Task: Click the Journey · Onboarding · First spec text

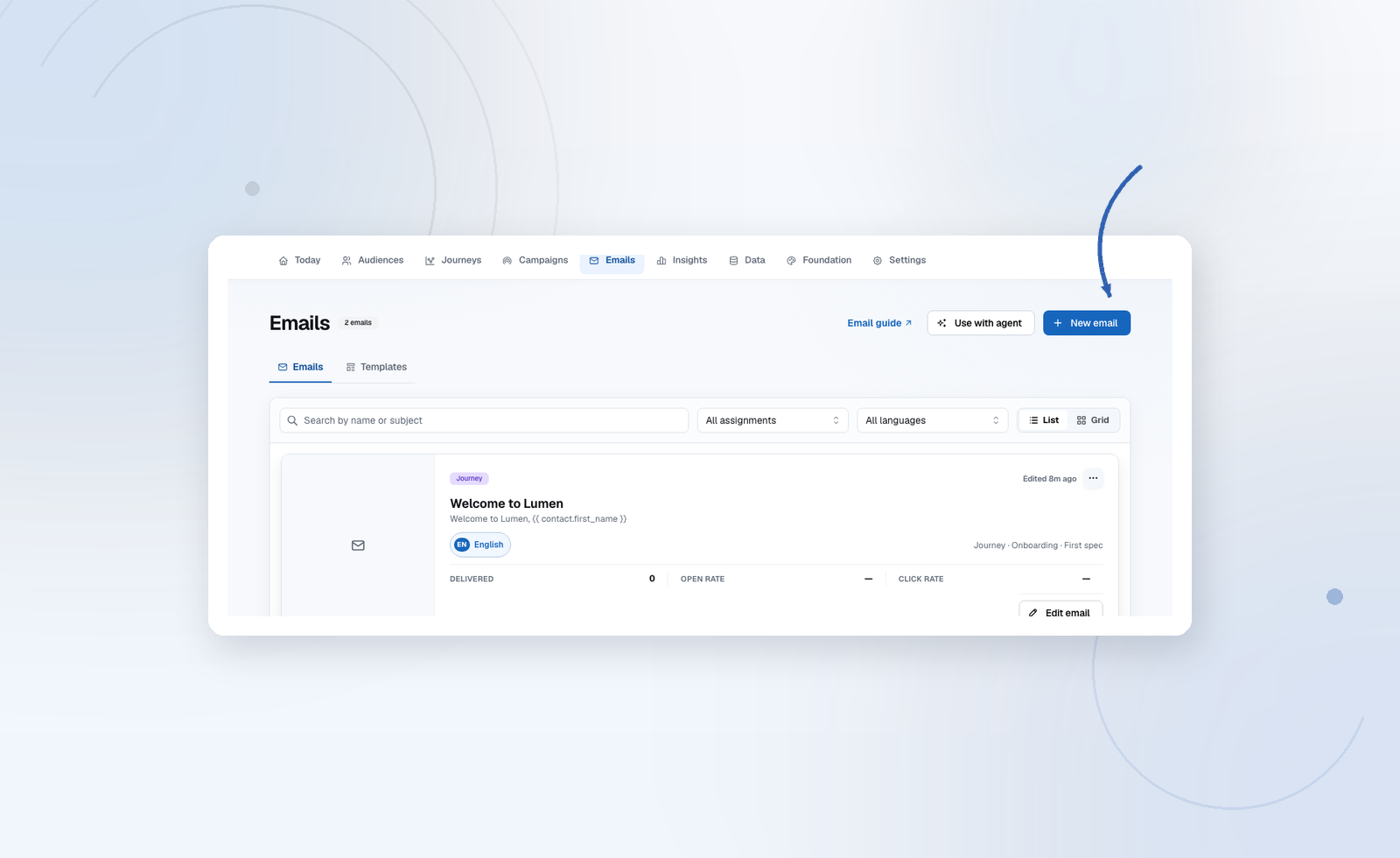Action: (1038, 545)
